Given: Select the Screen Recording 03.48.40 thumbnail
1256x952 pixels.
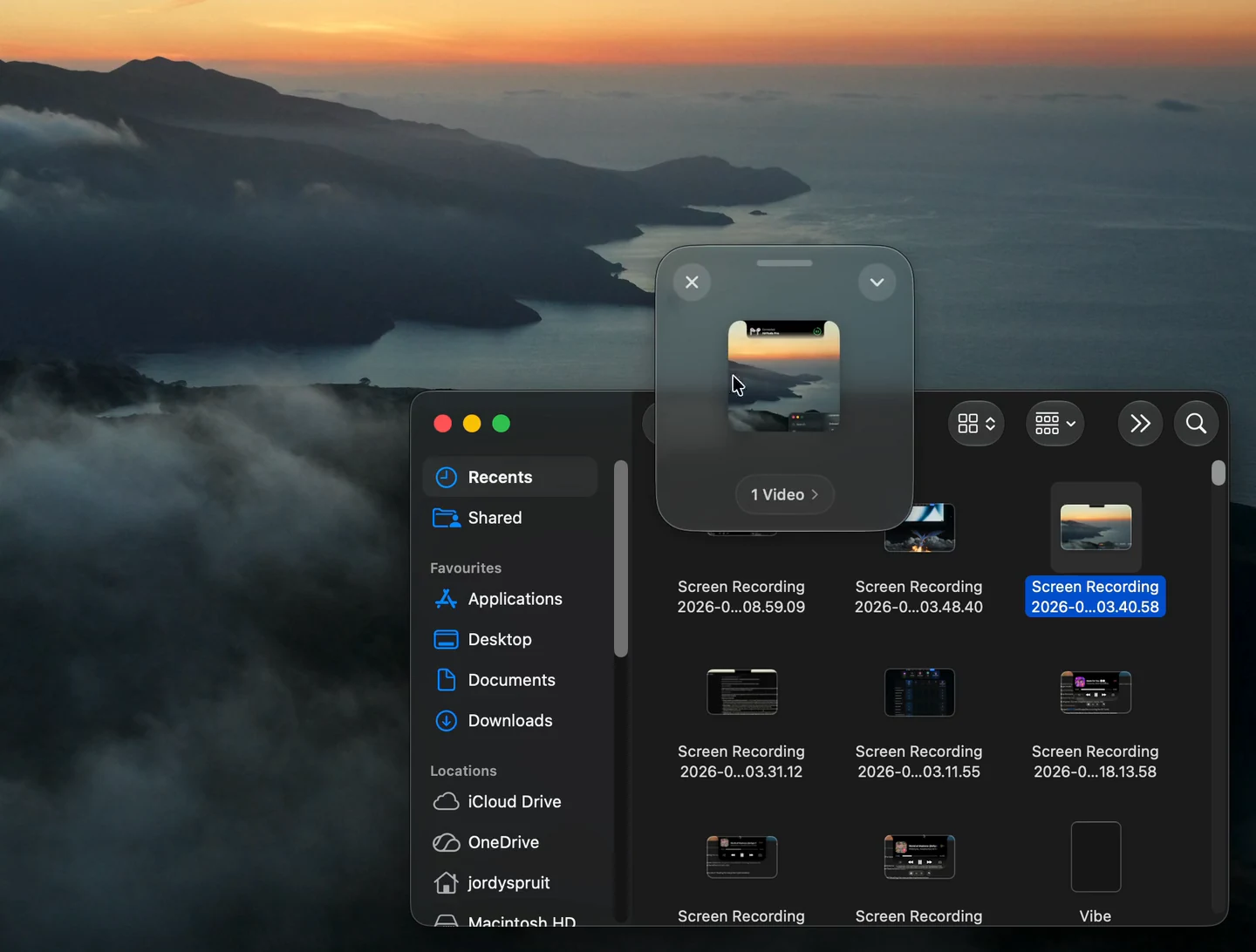Looking at the screenshot, I should coord(919,527).
